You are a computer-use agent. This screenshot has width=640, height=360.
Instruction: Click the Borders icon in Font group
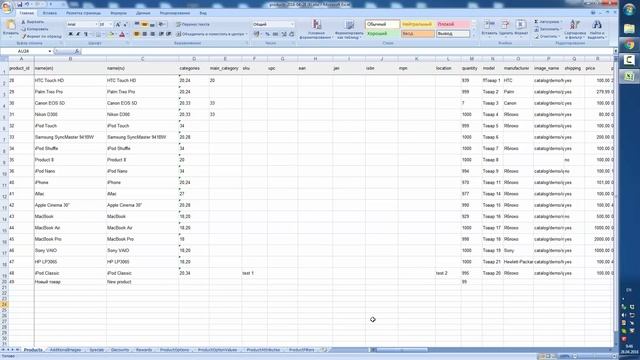[x=98, y=34]
